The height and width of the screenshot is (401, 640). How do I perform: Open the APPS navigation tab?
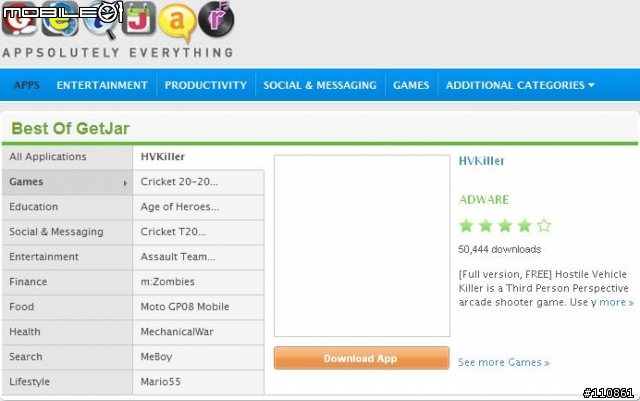27,85
